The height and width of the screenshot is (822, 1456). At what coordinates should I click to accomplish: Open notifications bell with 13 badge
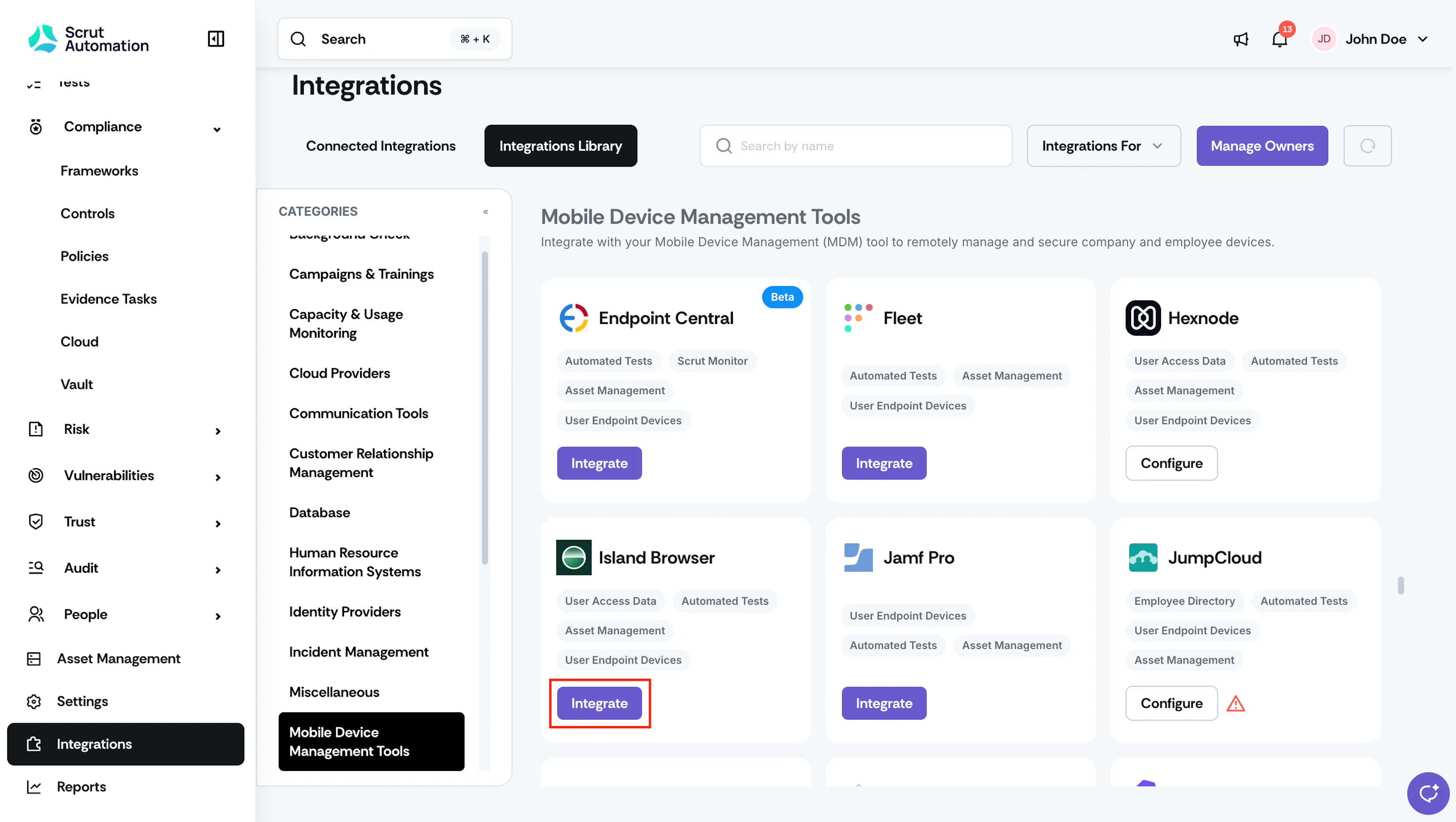coord(1280,39)
